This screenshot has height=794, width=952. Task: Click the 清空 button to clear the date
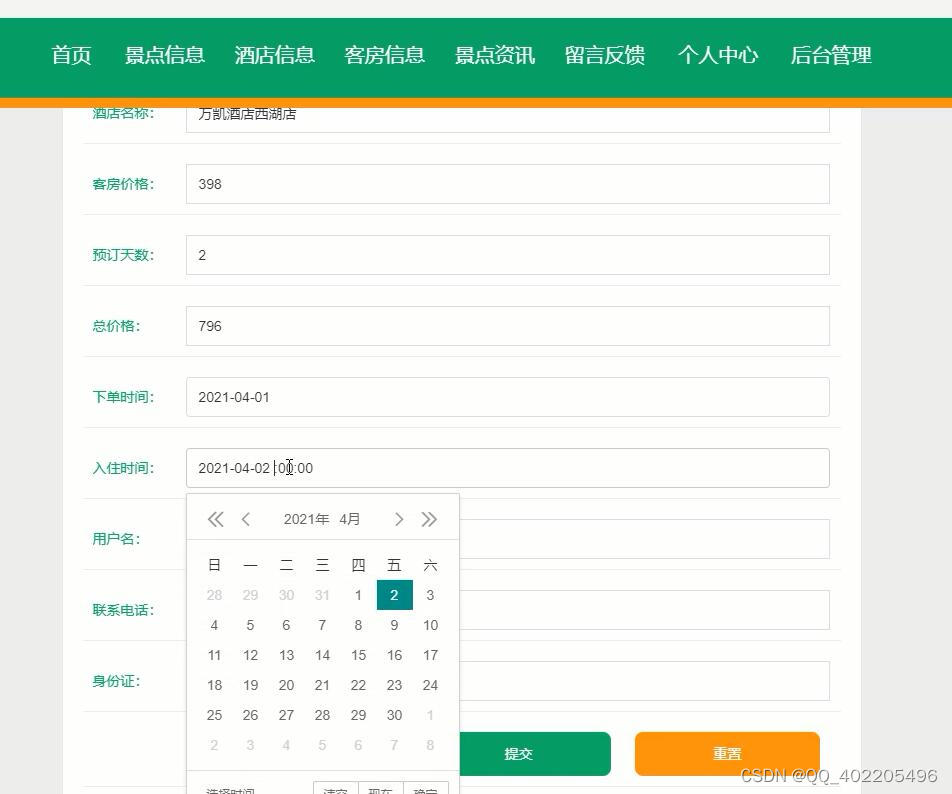(x=335, y=790)
